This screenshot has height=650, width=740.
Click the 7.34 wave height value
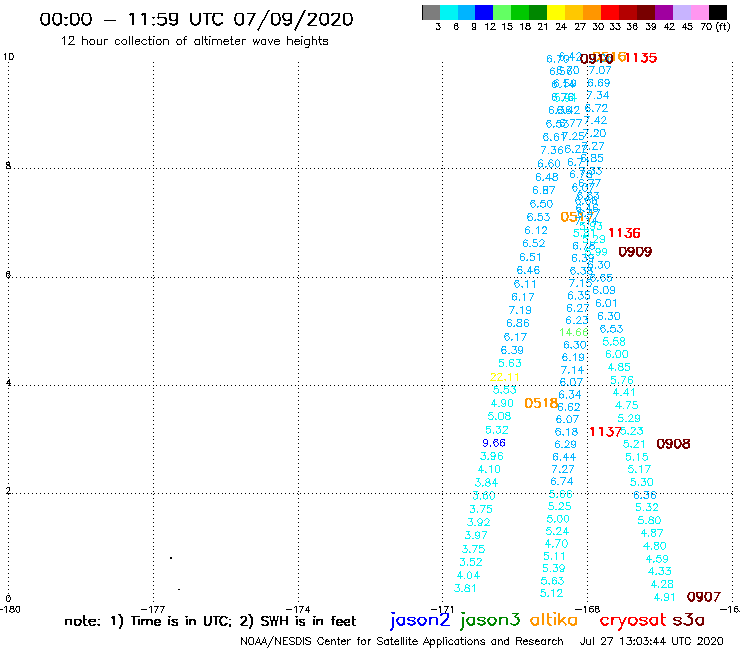[x=598, y=96]
